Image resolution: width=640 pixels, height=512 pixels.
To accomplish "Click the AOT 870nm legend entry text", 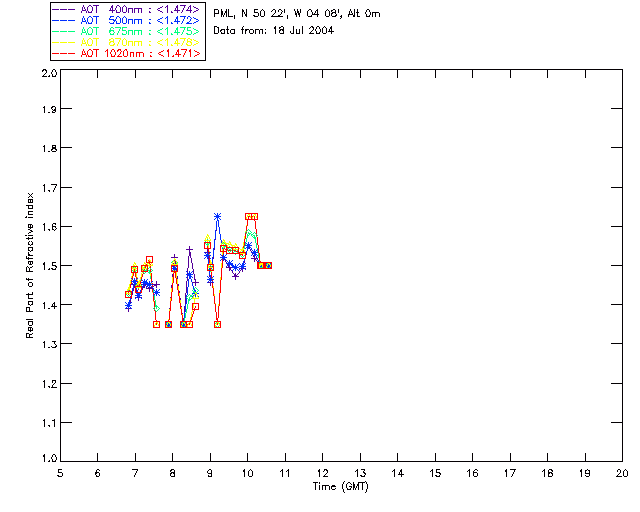I will click(140, 42).
